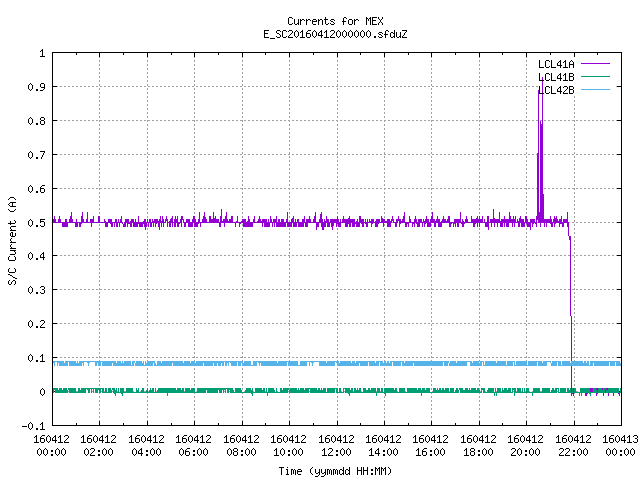Click the x-axis tick 160413 00:00
The image size is (640, 480).
[x=620, y=445]
